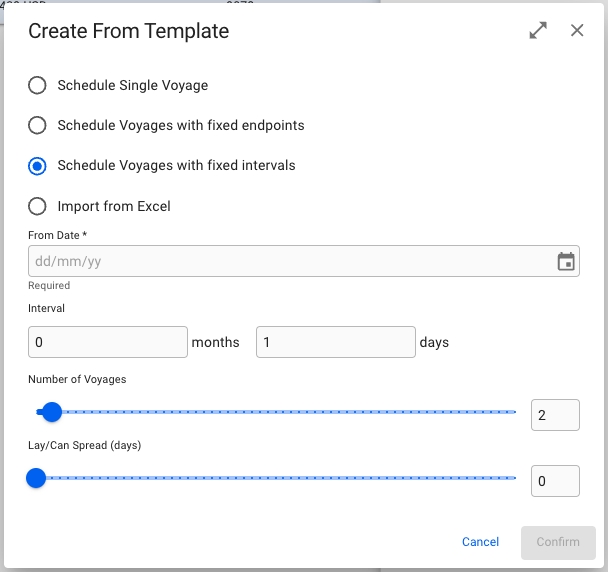Viewport: 608px width, 572px height.
Task: Click the Number of Voyages value box
Action: (555, 415)
